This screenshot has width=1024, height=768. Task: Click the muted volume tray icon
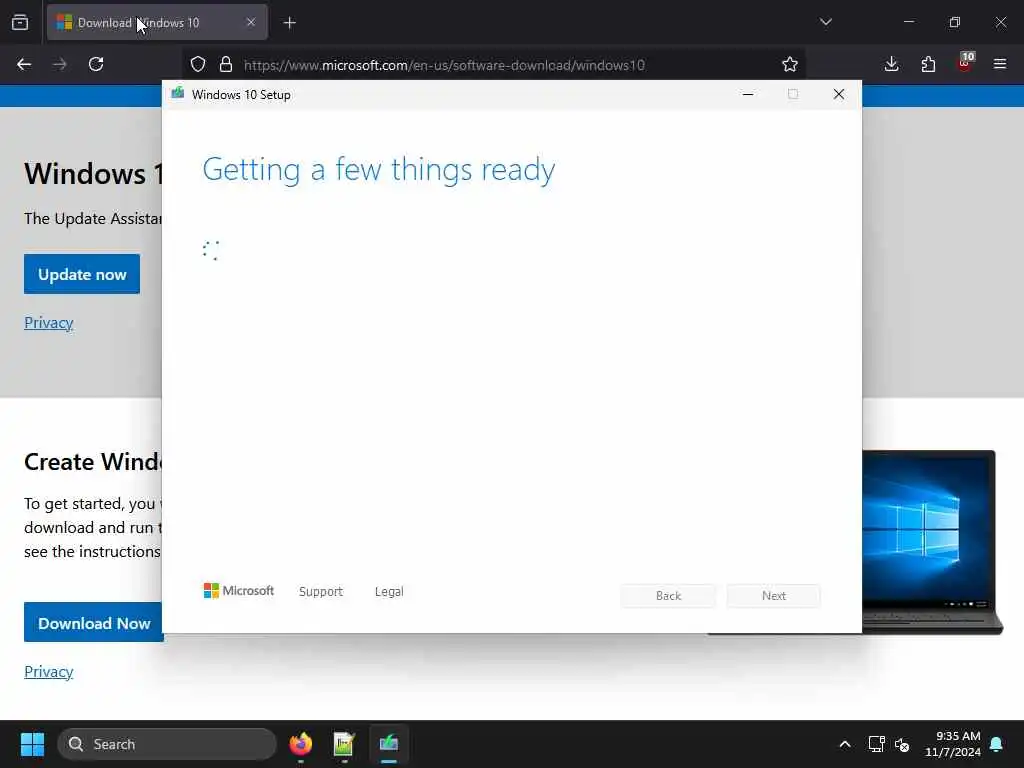(x=902, y=744)
